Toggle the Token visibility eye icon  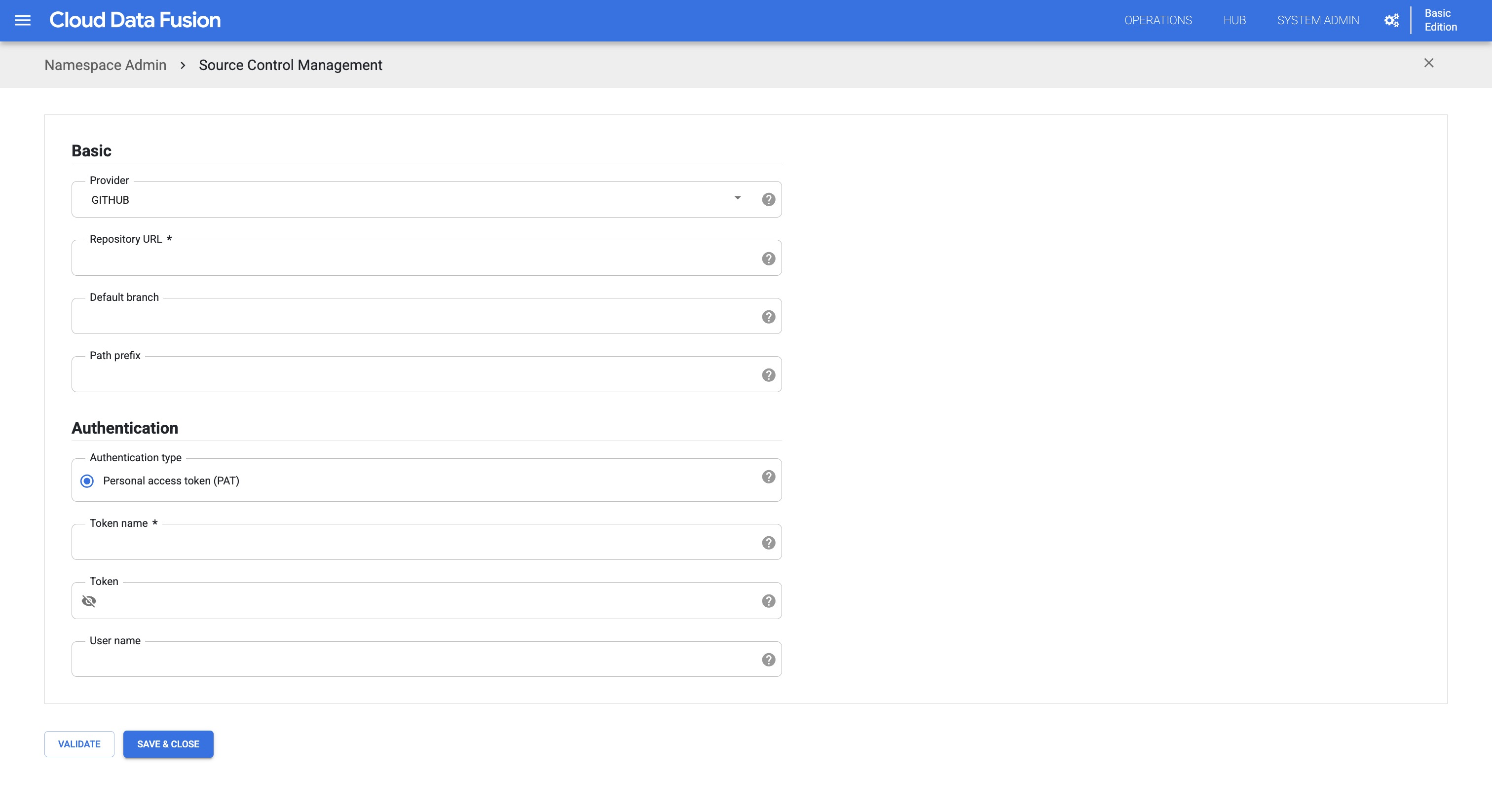tap(89, 600)
